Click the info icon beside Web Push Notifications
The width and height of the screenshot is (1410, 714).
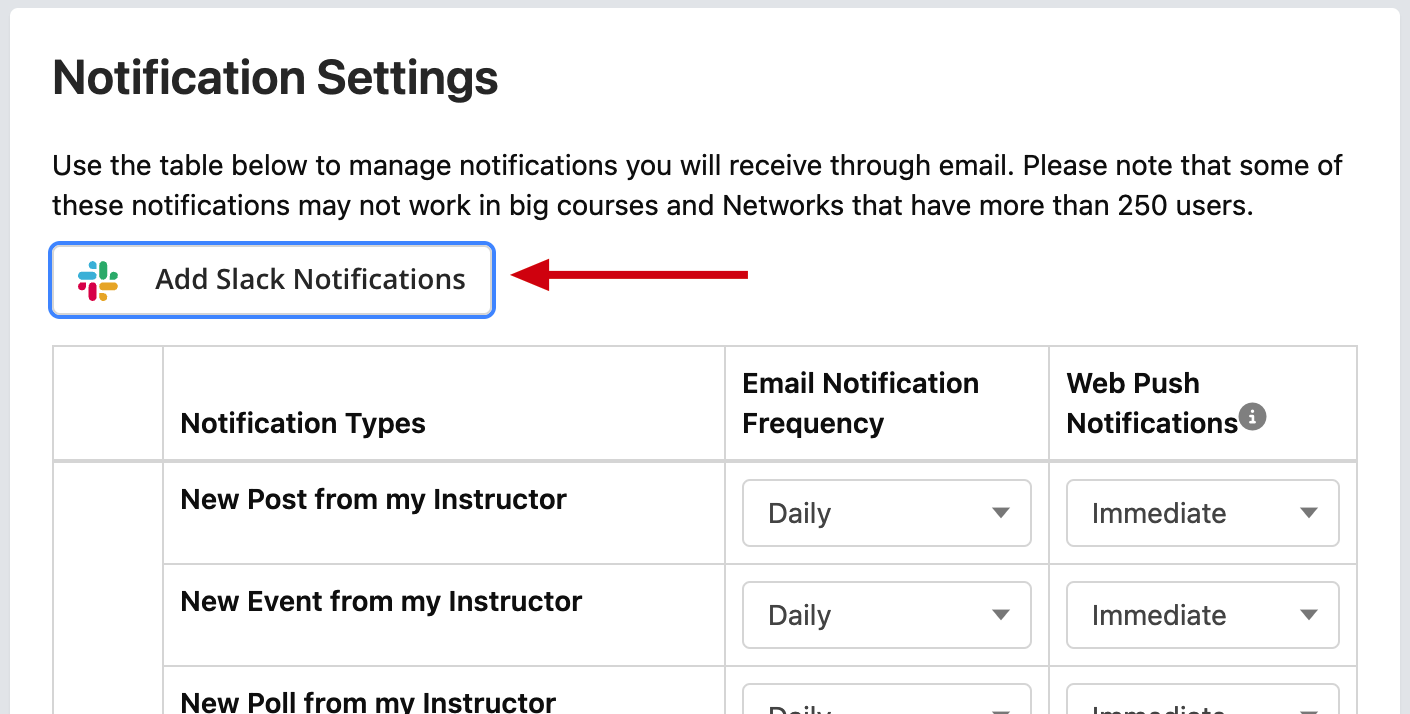tap(1253, 417)
